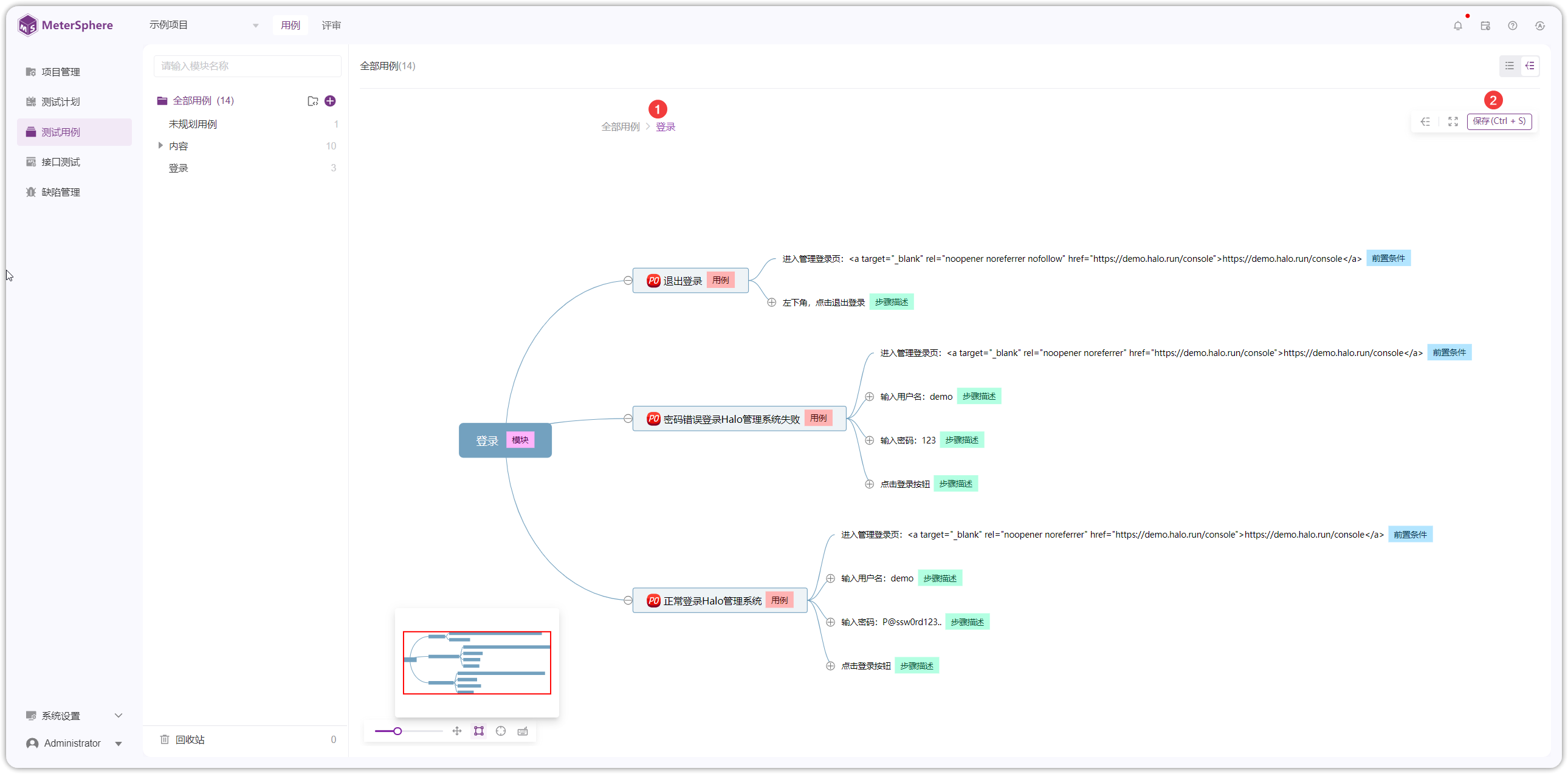Save the mind map with 保存 button
The height and width of the screenshot is (774, 1568).
coord(1499,121)
